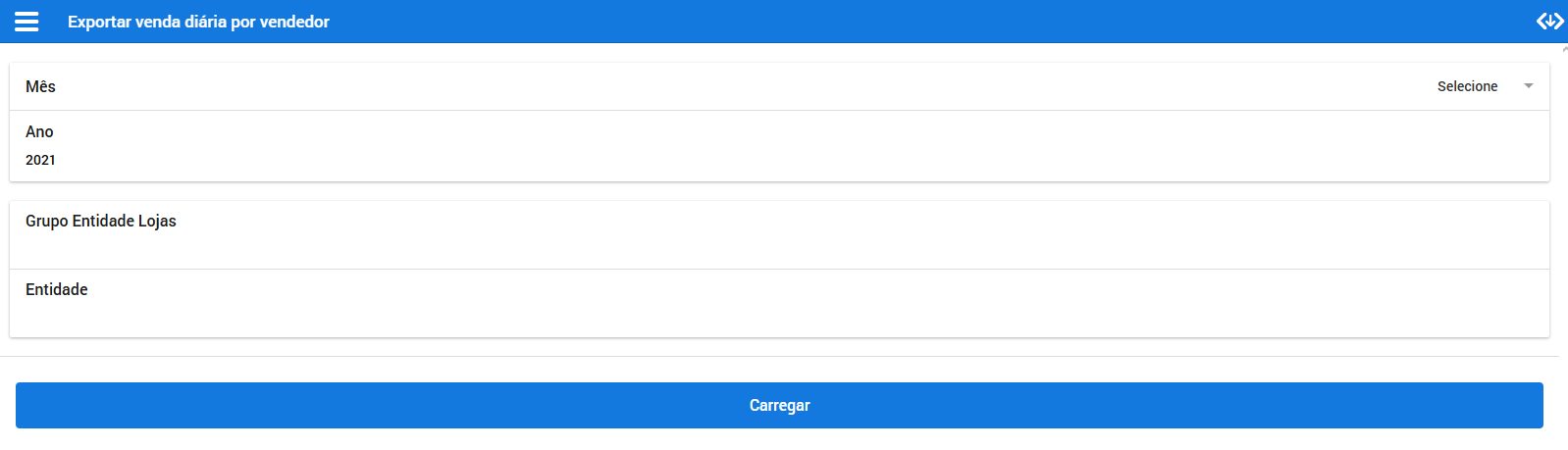Click the divider line above the Carregar button
This screenshot has width=1568, height=450.
click(x=779, y=356)
